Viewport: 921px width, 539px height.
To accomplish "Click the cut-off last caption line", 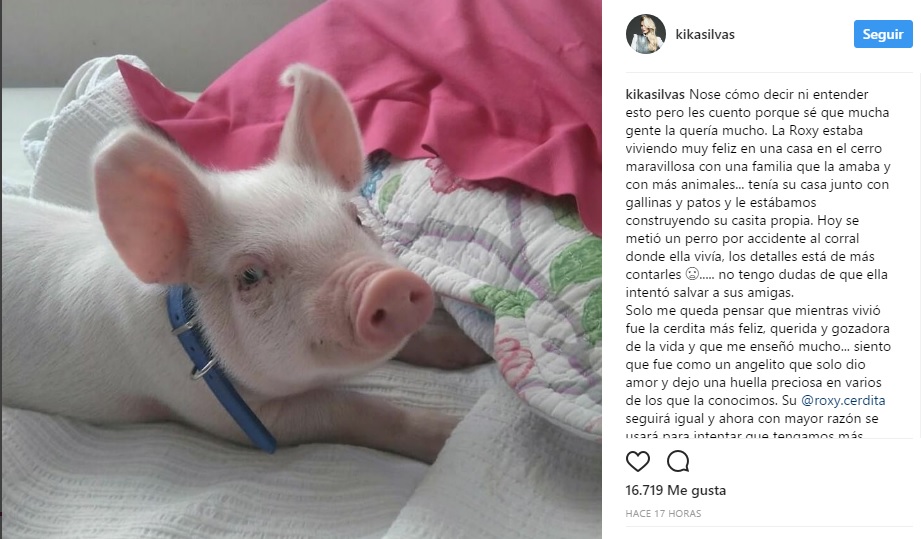I will pos(744,435).
